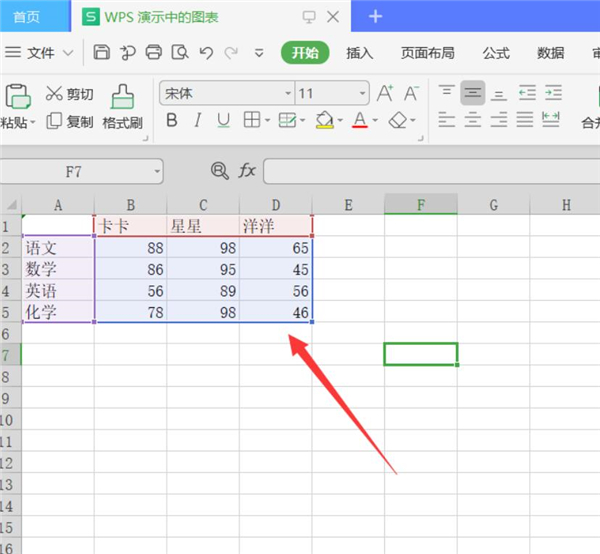The image size is (600, 554).
Task: Decrease the indent level
Action: [x=527, y=93]
